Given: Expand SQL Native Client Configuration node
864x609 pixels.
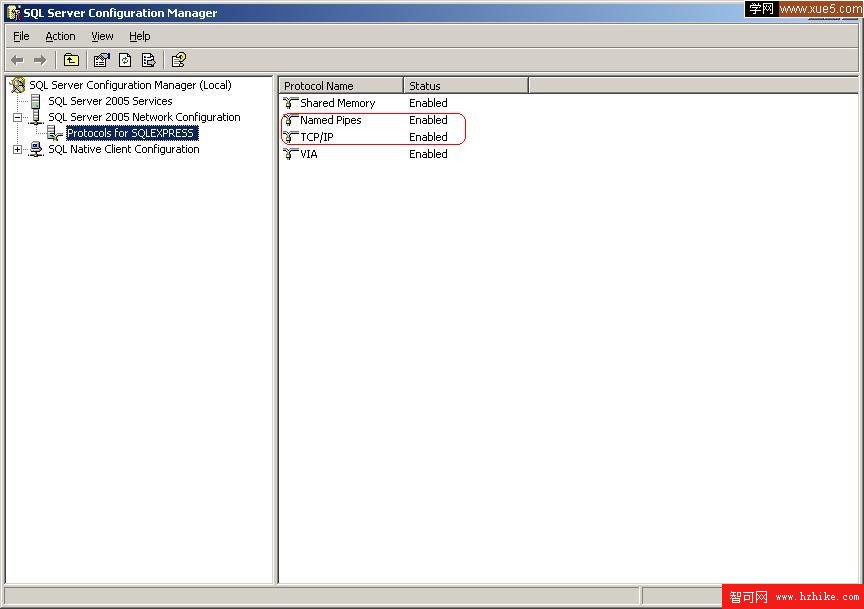Looking at the screenshot, I should point(18,149).
